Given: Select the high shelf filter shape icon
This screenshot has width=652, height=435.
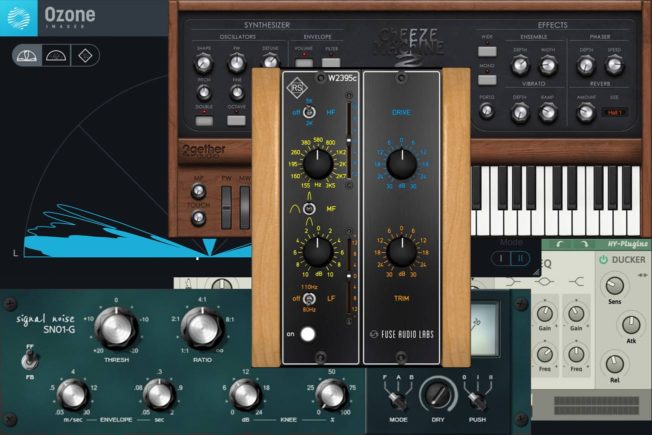Looking at the screenshot, I should click(x=576, y=282).
